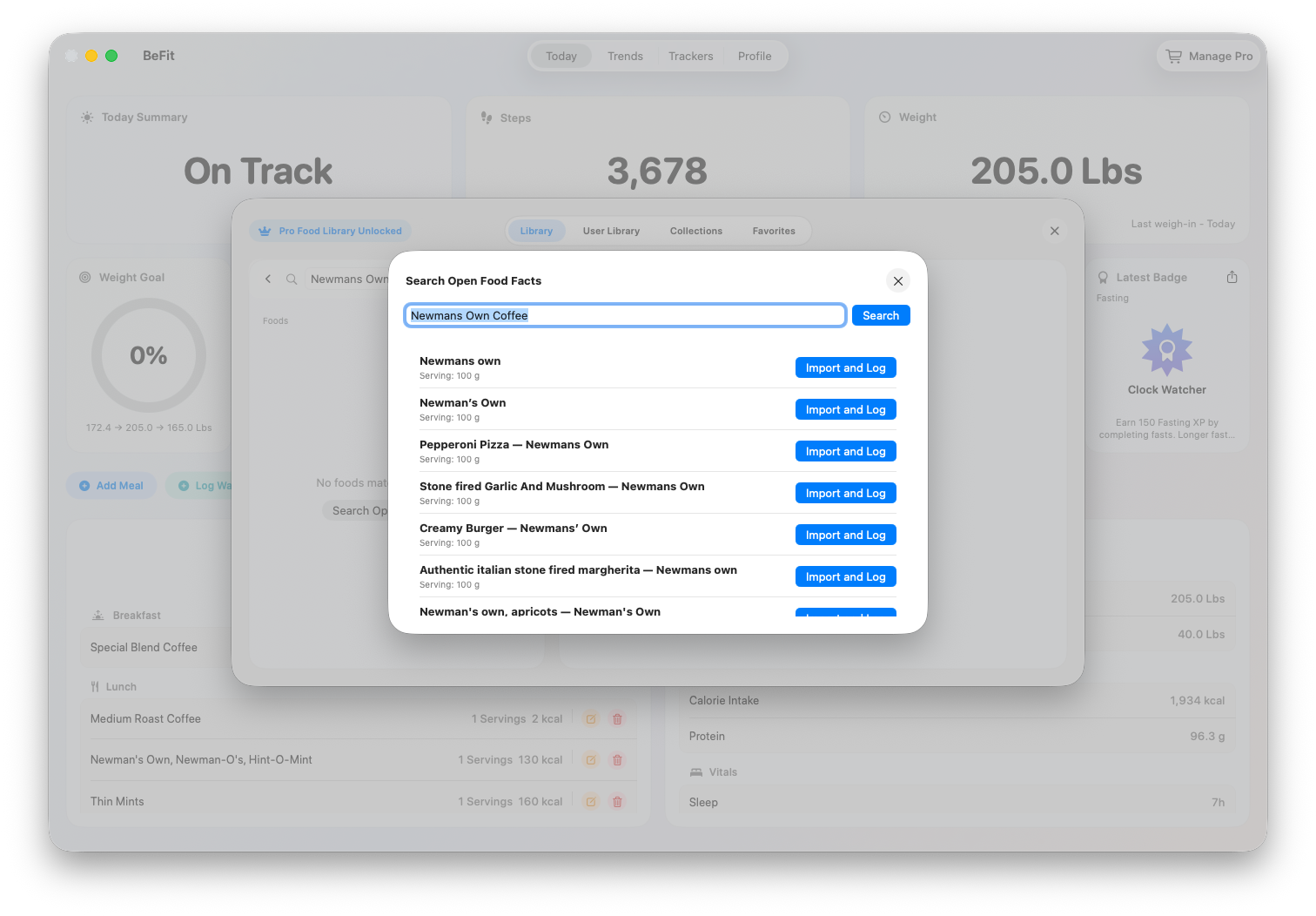
Task: Click the Pro Food Library Unlocked badge
Action: pyautogui.click(x=331, y=231)
